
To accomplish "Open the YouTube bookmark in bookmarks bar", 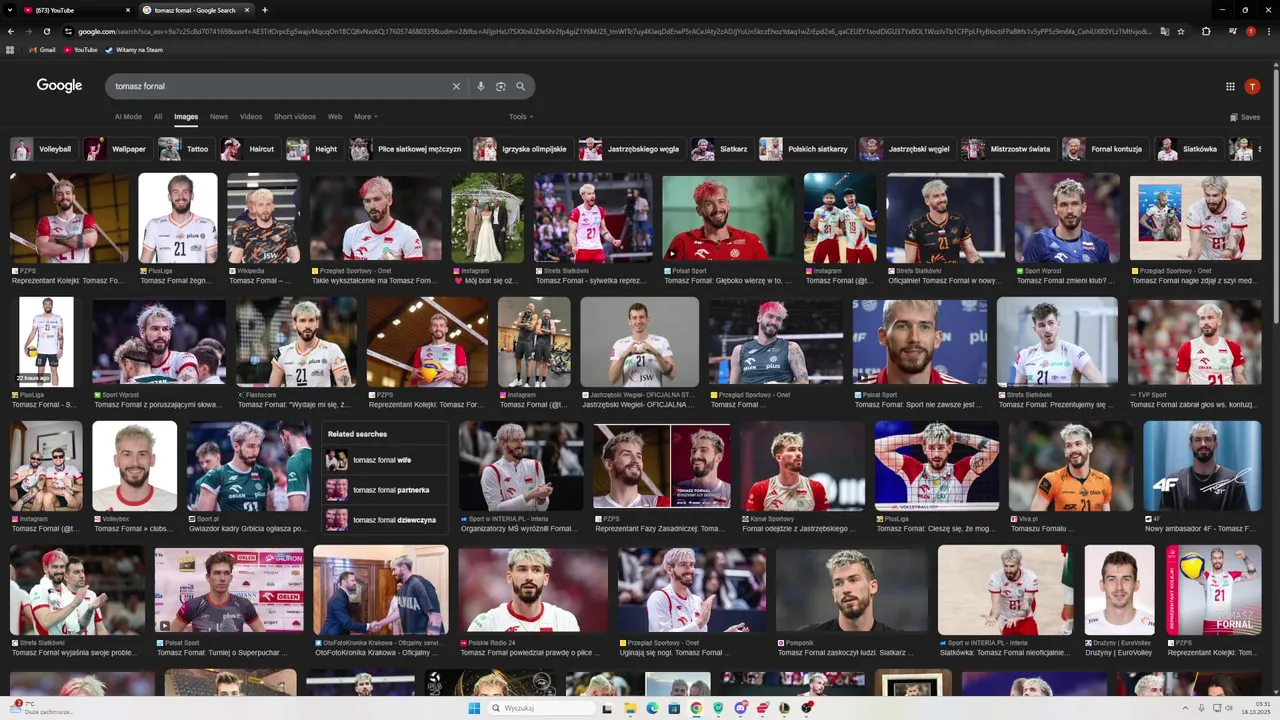I will click(x=80, y=49).
